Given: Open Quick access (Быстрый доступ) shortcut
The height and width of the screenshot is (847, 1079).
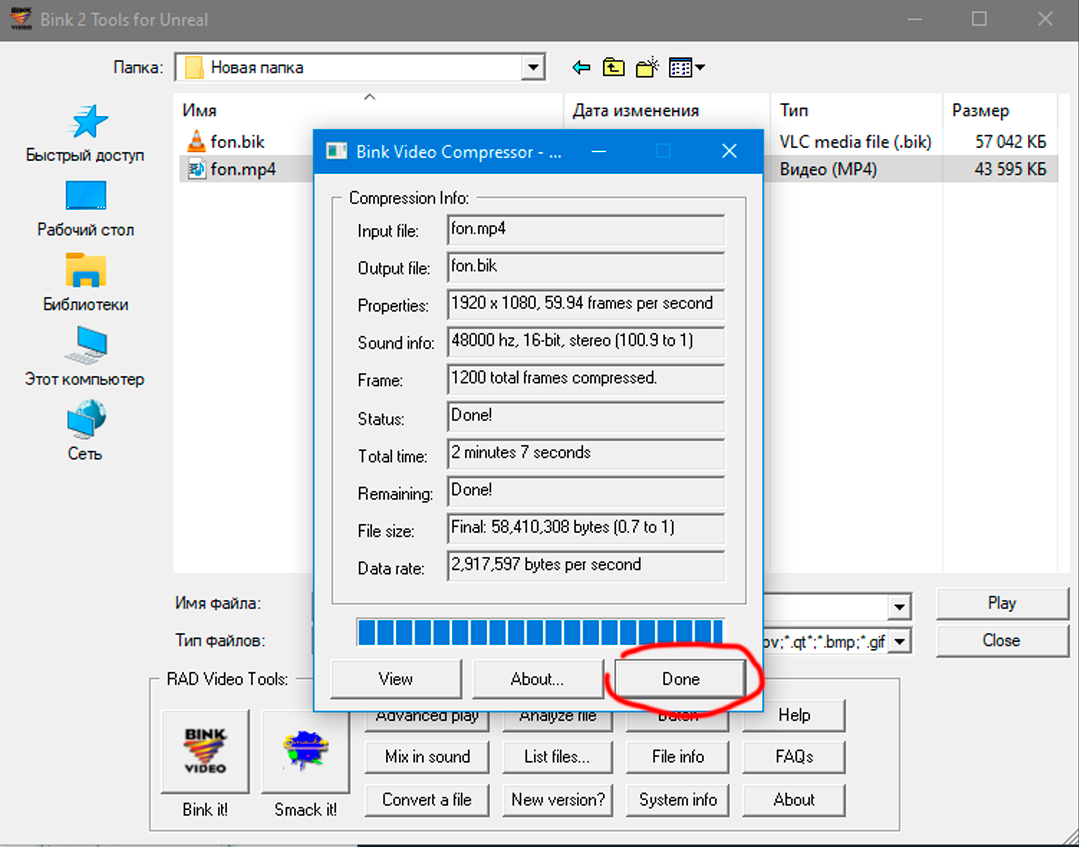Looking at the screenshot, I should tap(85, 134).
